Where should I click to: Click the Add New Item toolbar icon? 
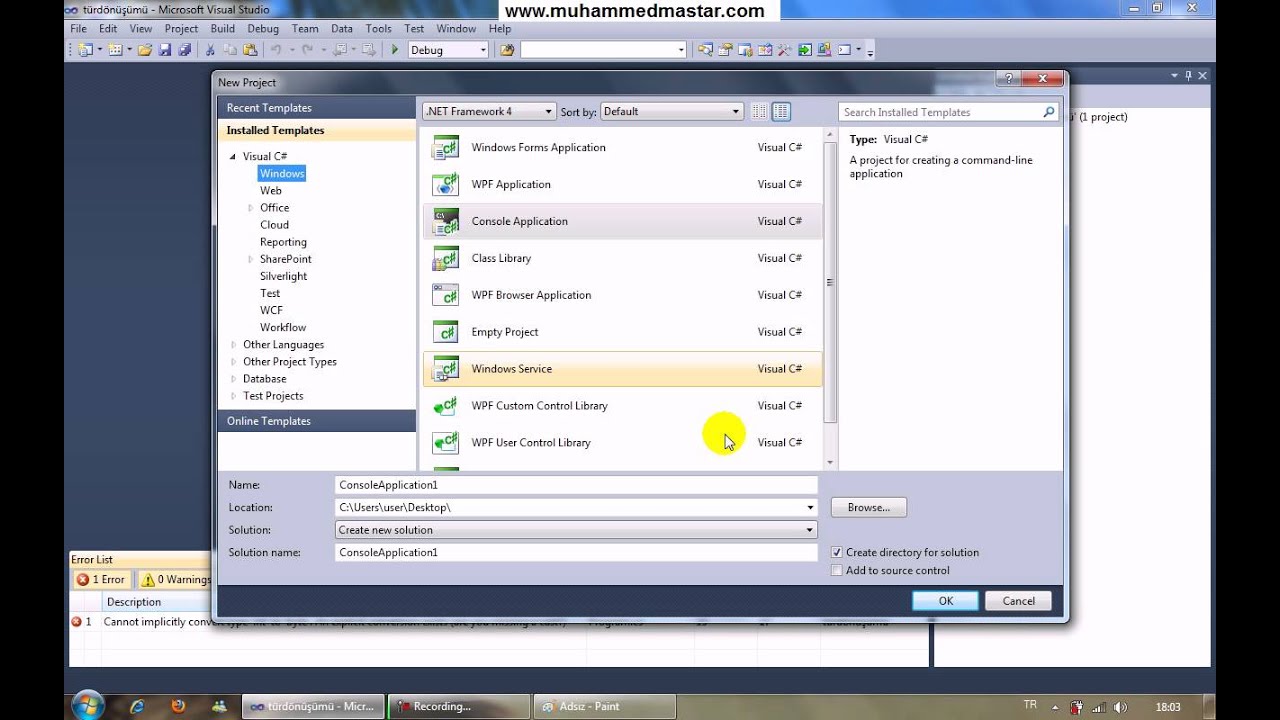point(115,50)
